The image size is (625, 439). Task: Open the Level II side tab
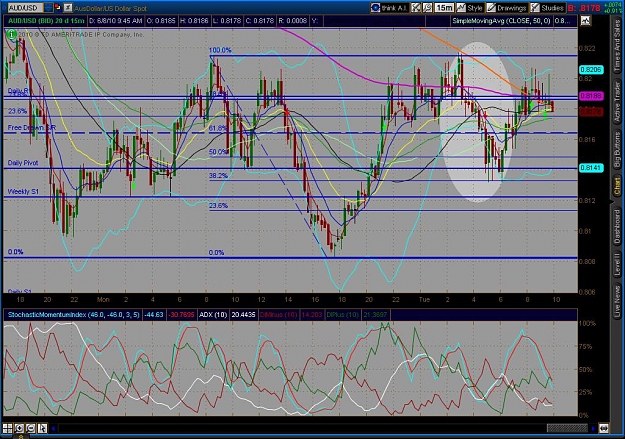click(x=617, y=265)
